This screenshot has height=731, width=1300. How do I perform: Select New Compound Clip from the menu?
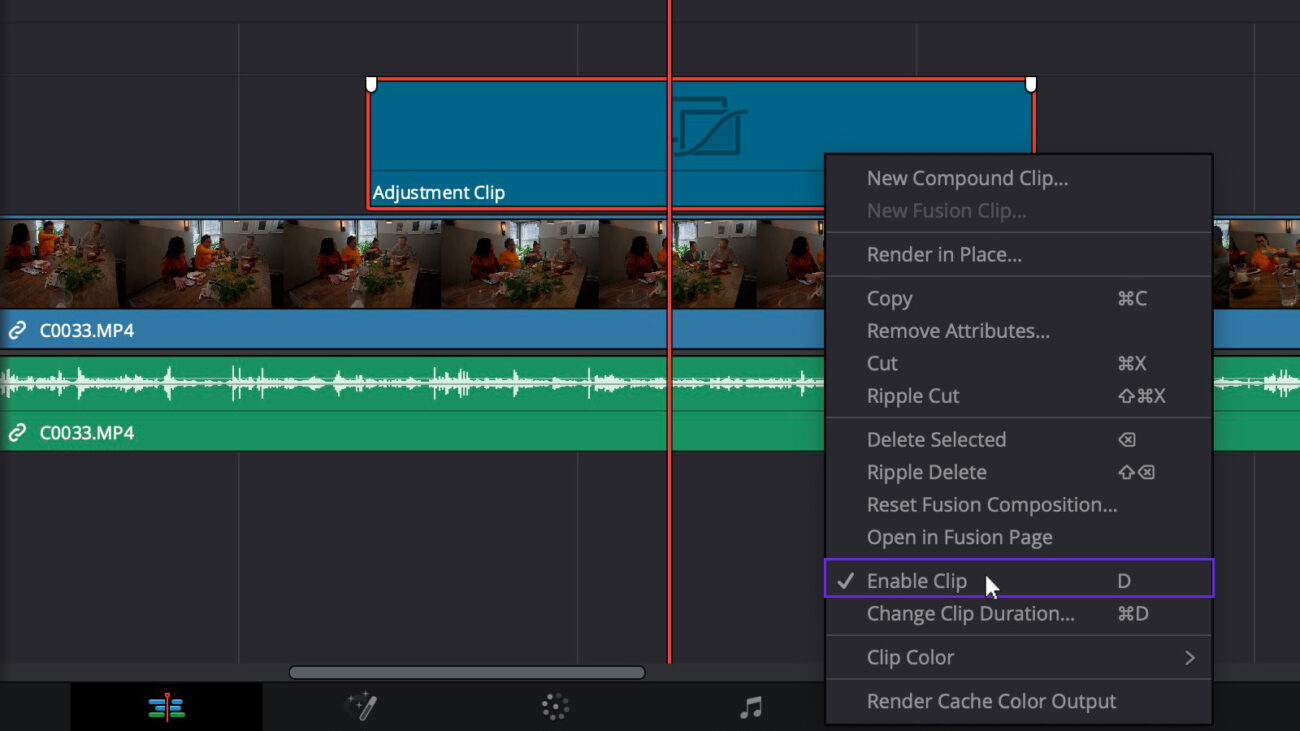pos(968,178)
